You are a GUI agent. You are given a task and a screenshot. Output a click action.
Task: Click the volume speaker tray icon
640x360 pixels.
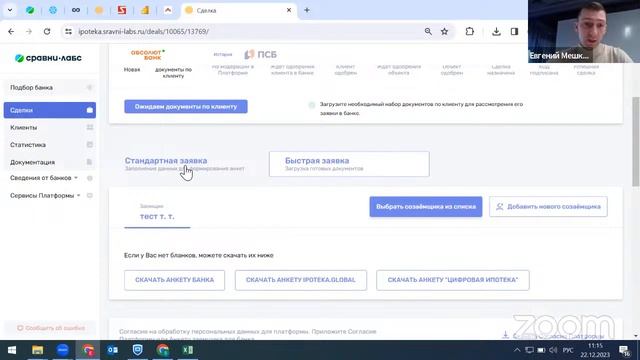(553, 350)
